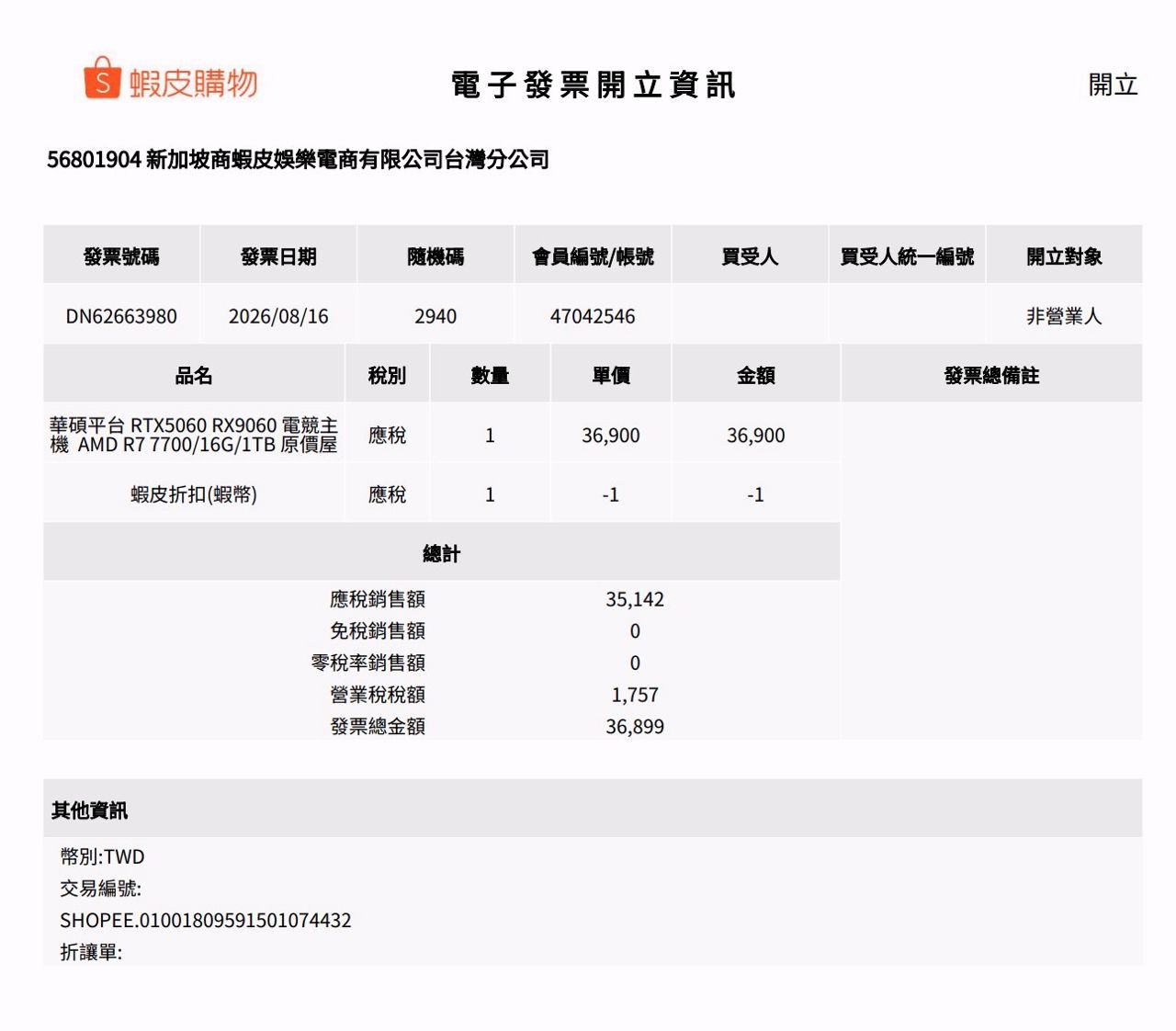Select the invoice total 36,899
The width and height of the screenshot is (1176, 1031).
635,727
